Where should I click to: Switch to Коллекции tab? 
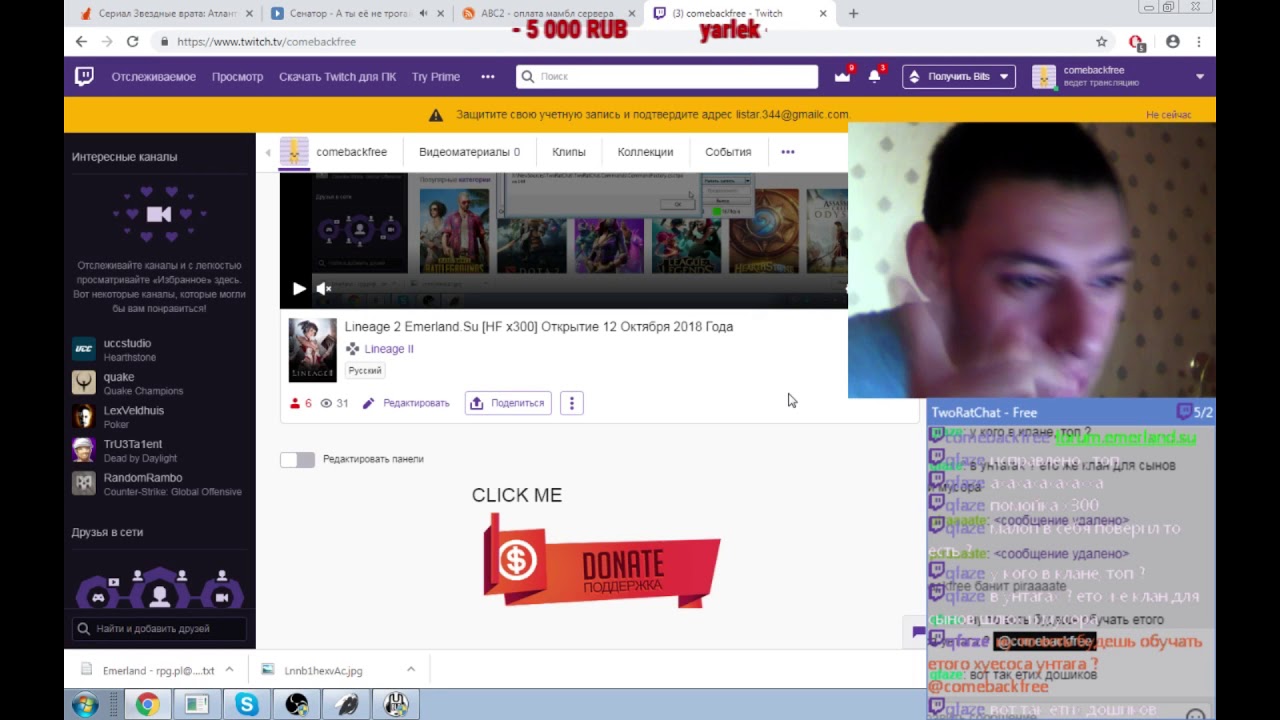point(645,152)
